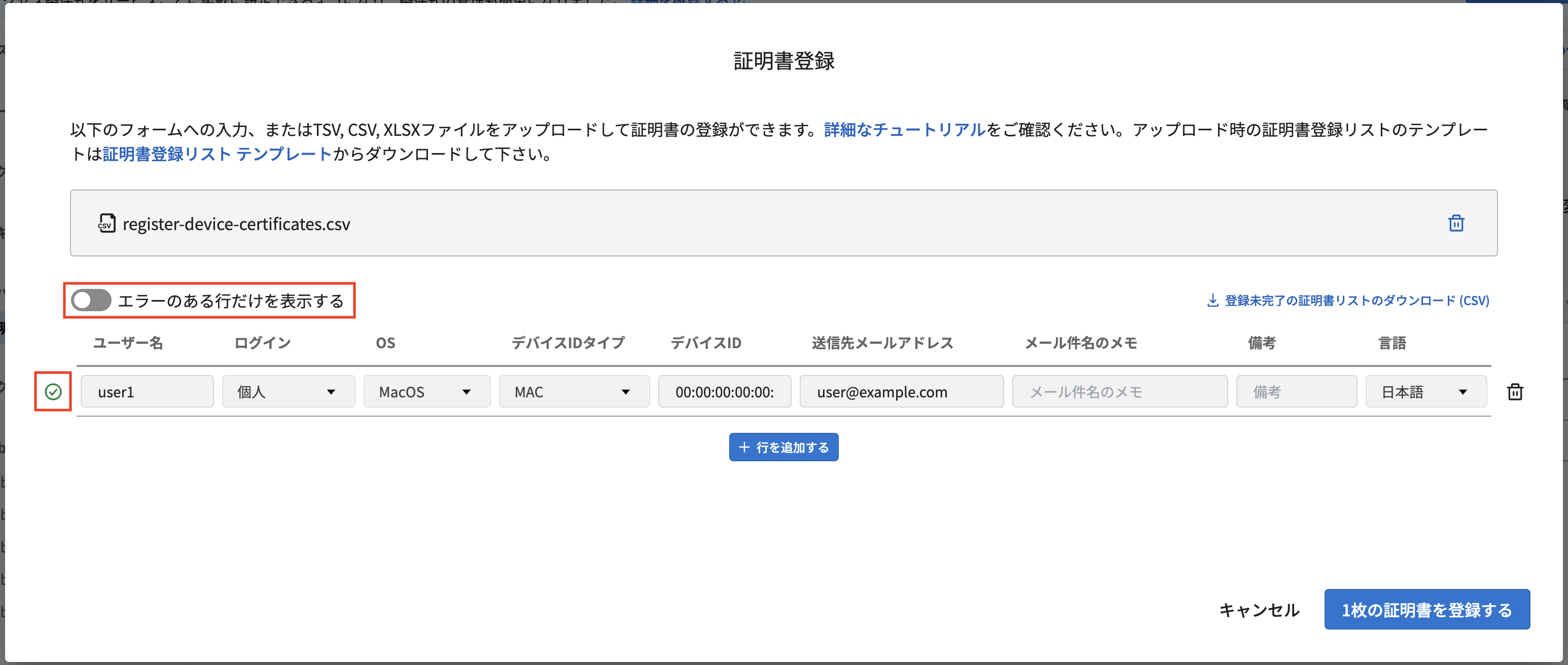Click the ユーザー名 field containing user1
The width and height of the screenshot is (1568, 665).
coord(147,392)
